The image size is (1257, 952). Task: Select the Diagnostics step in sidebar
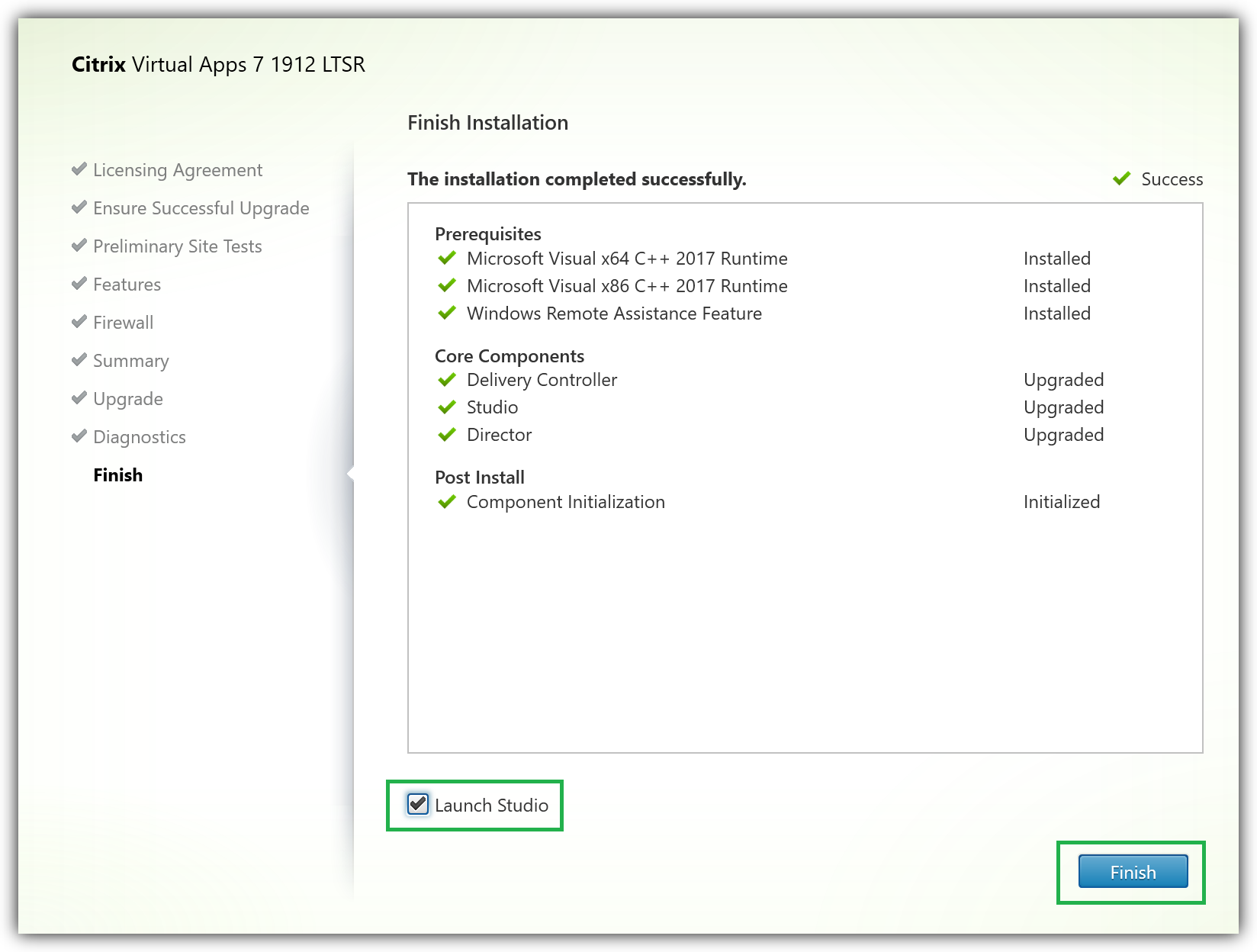[x=139, y=437]
